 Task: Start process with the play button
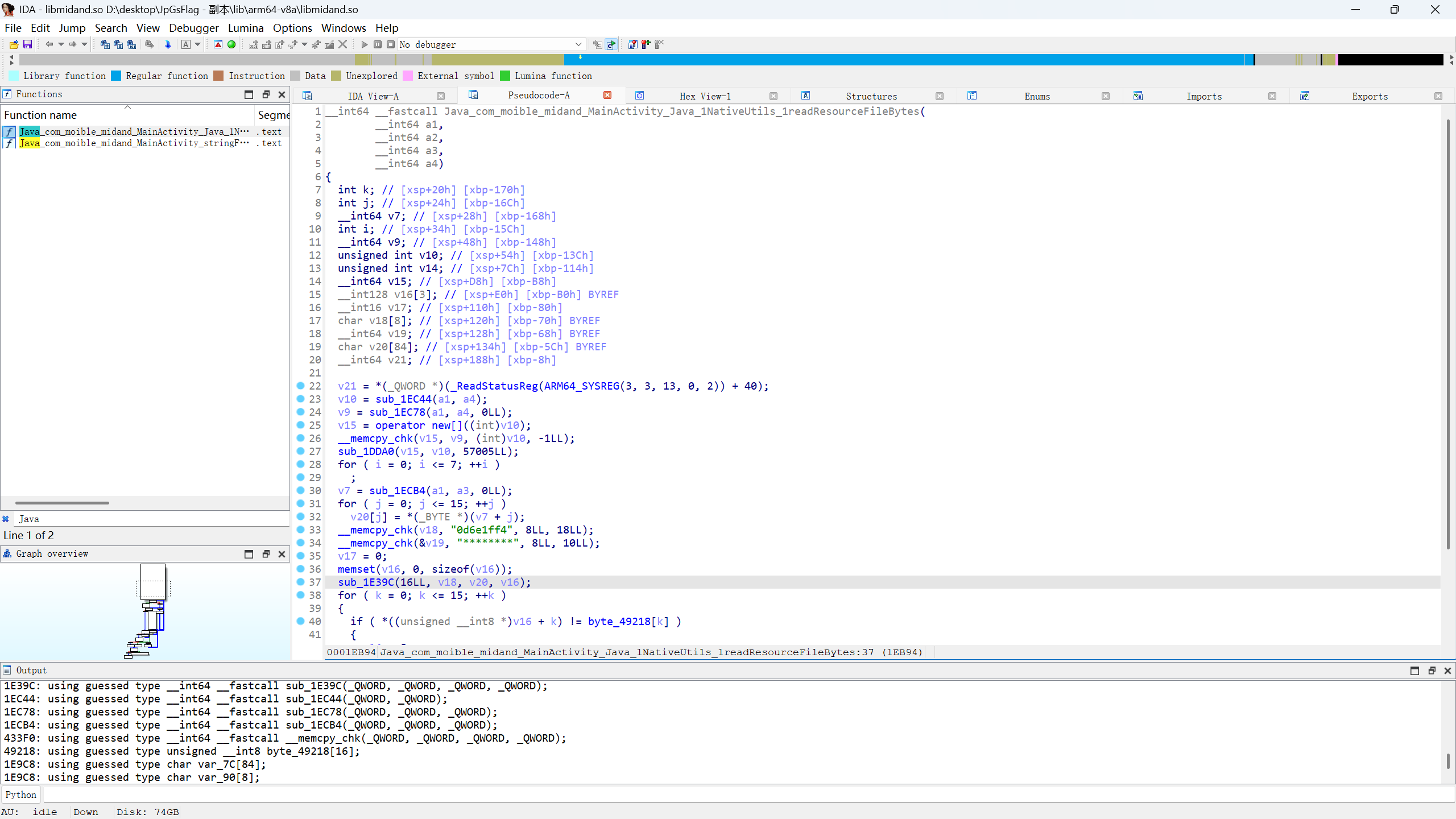pos(364,44)
